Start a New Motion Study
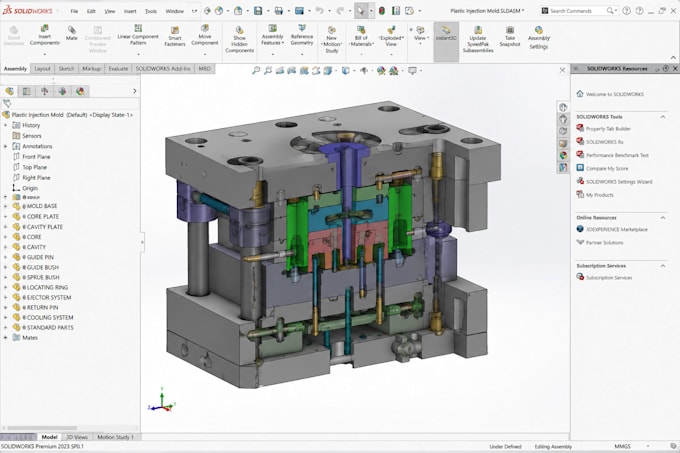Viewport: 680px width, 453px height. [x=332, y=39]
